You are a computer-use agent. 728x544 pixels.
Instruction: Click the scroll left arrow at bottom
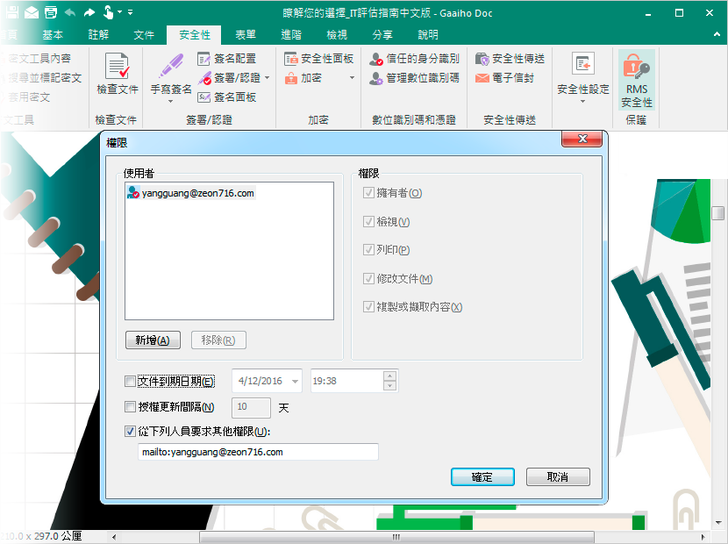coord(114,537)
